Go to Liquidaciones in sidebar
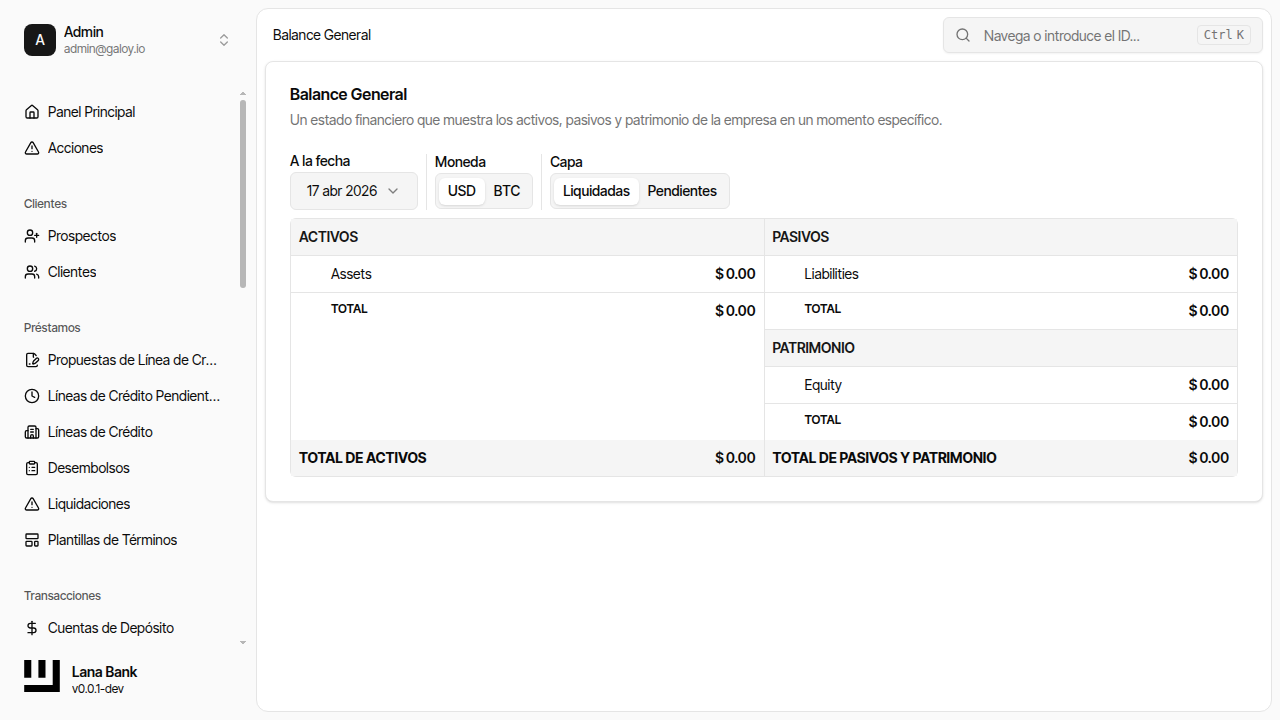1280x720 pixels. (89, 504)
